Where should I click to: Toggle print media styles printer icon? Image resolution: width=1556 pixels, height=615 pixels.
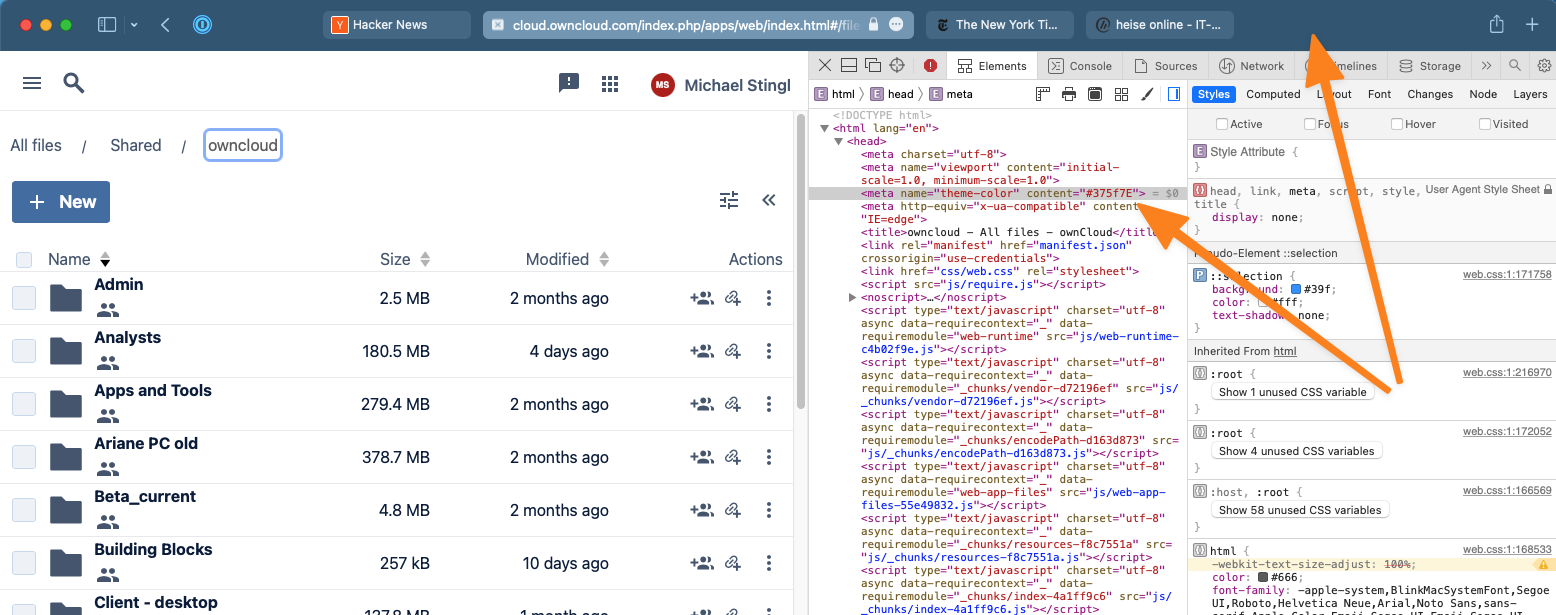click(x=1068, y=94)
